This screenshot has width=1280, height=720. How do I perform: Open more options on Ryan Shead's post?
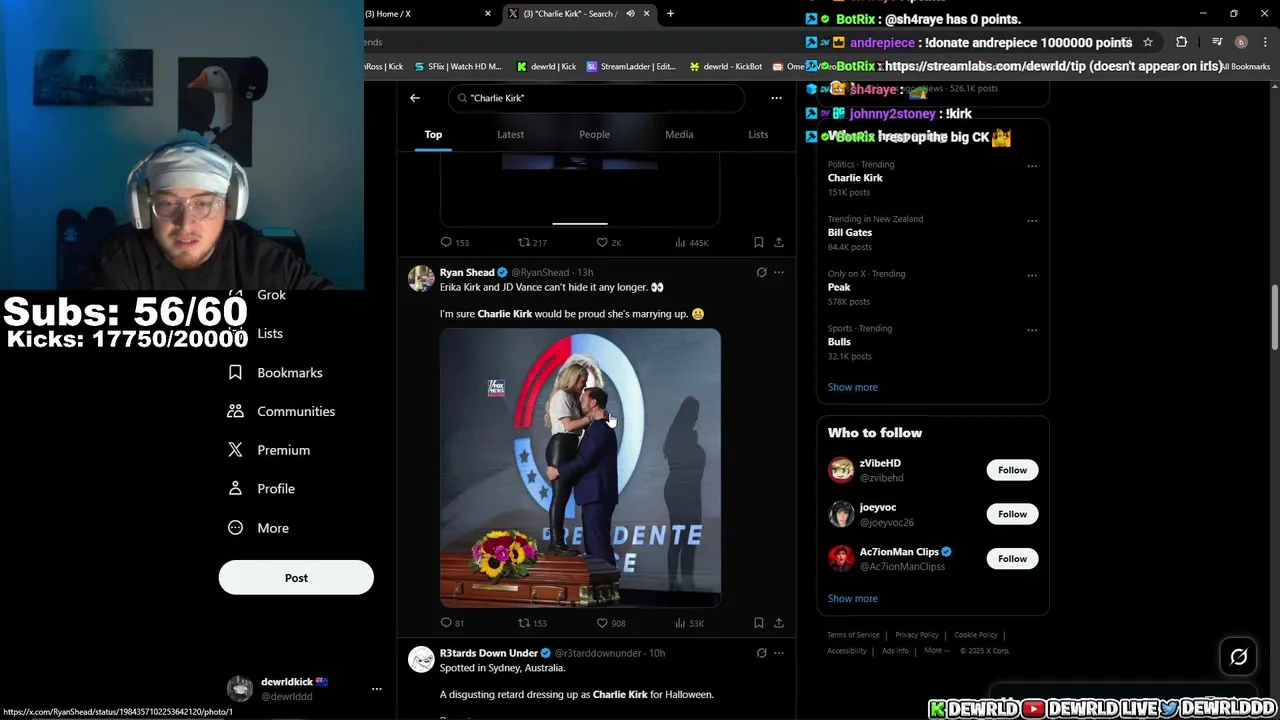tap(779, 272)
